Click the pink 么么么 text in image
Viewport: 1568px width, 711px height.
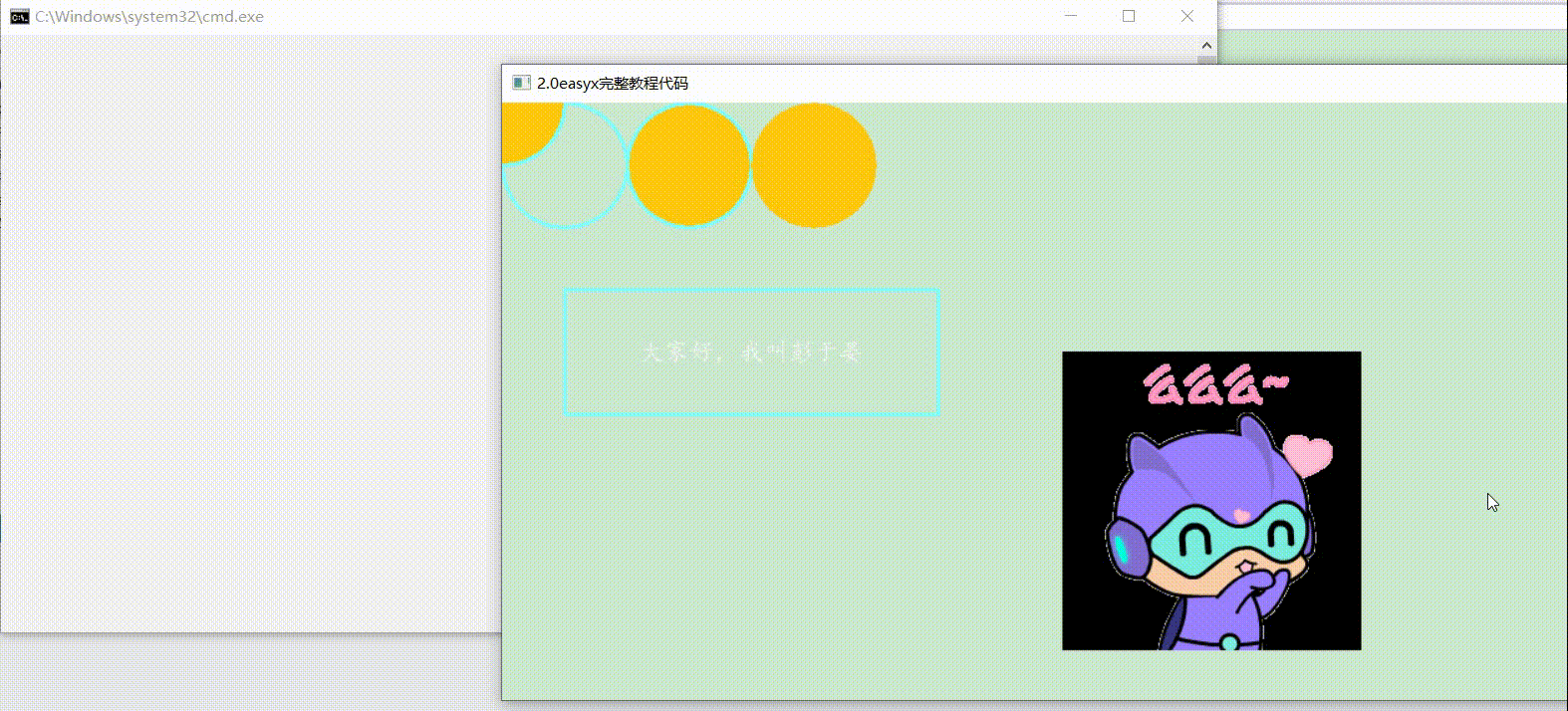[1214, 385]
